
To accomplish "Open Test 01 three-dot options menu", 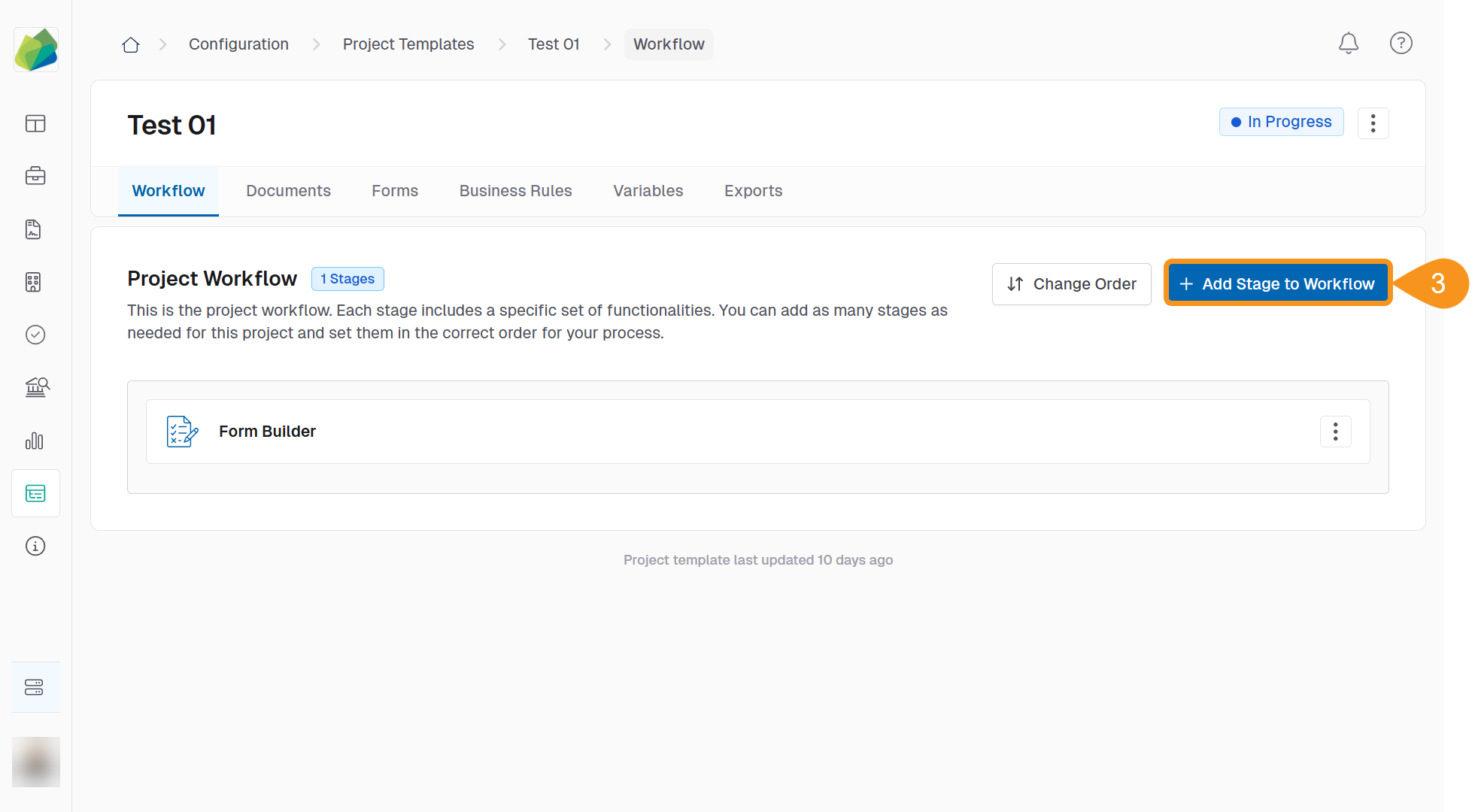I will pyautogui.click(x=1373, y=123).
